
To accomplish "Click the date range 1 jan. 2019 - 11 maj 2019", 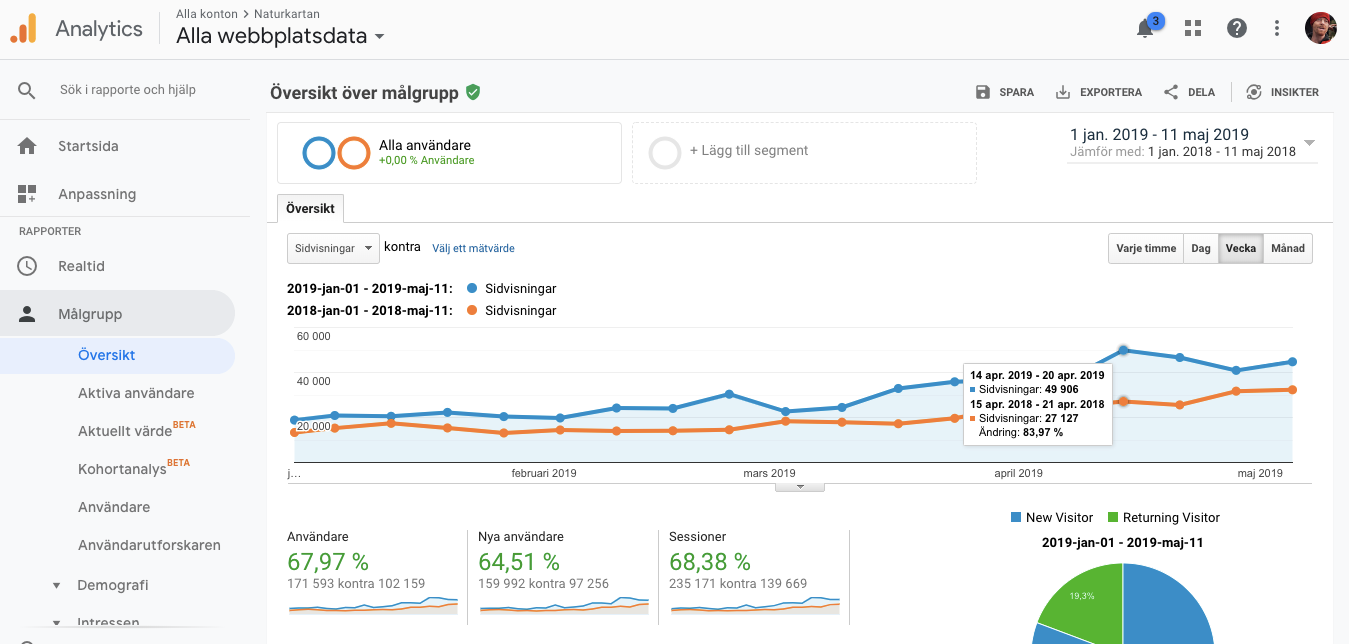I will coord(1159,135).
